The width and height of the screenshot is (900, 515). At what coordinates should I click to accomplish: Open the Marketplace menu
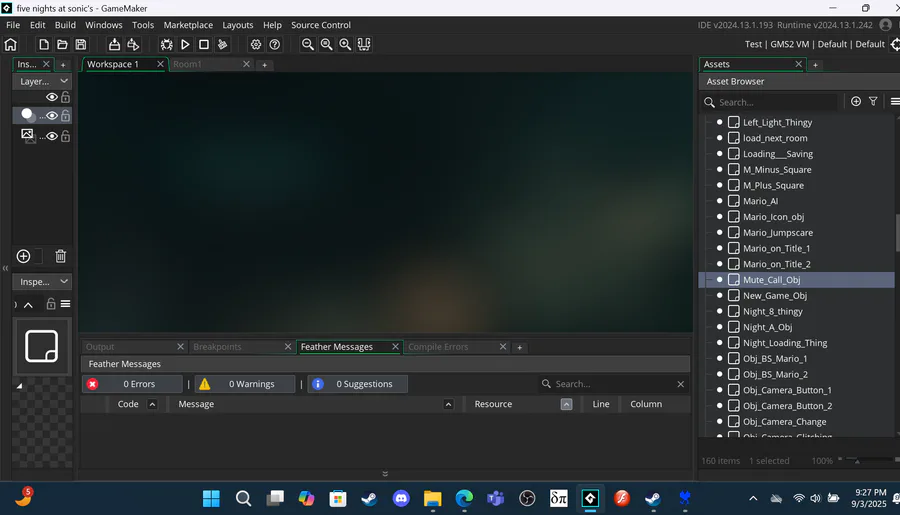tap(188, 25)
